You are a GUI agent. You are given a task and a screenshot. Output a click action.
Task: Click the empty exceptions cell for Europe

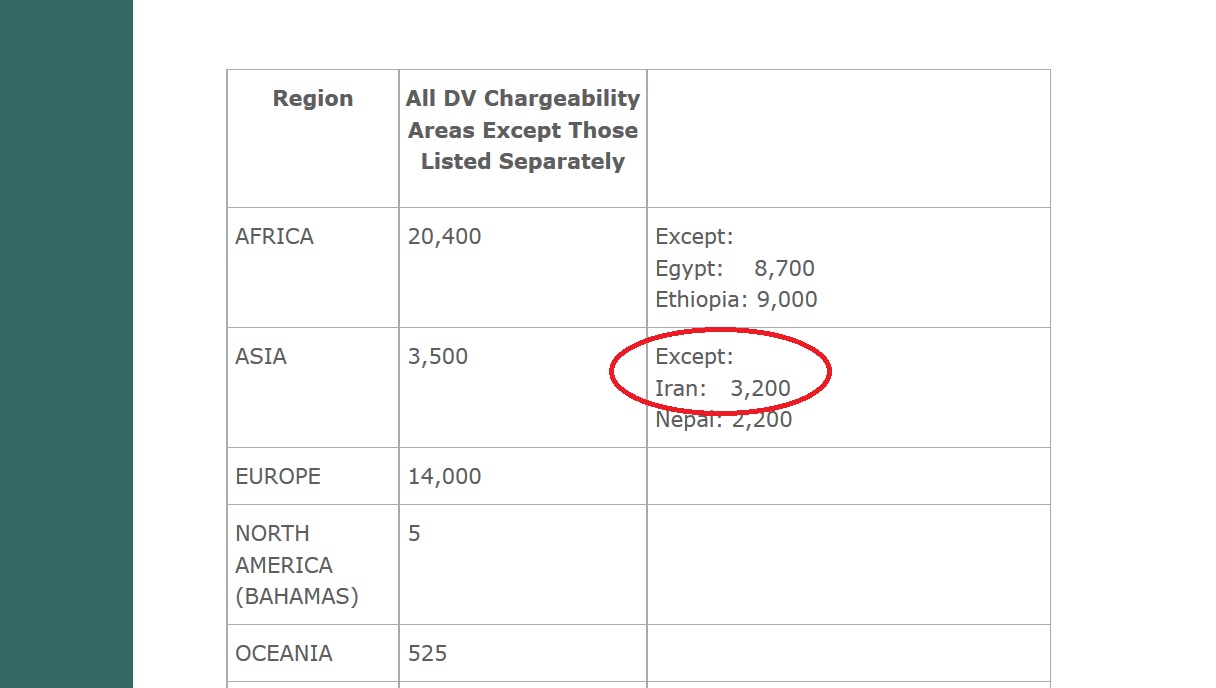(x=848, y=476)
